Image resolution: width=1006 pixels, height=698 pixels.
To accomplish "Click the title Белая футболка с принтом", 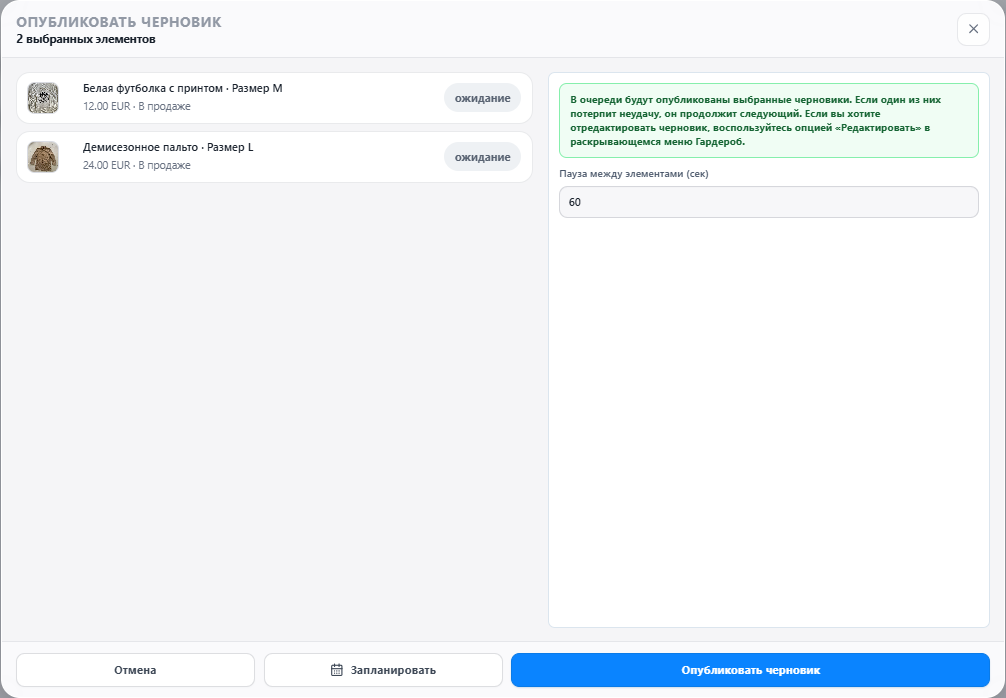I will tap(153, 89).
